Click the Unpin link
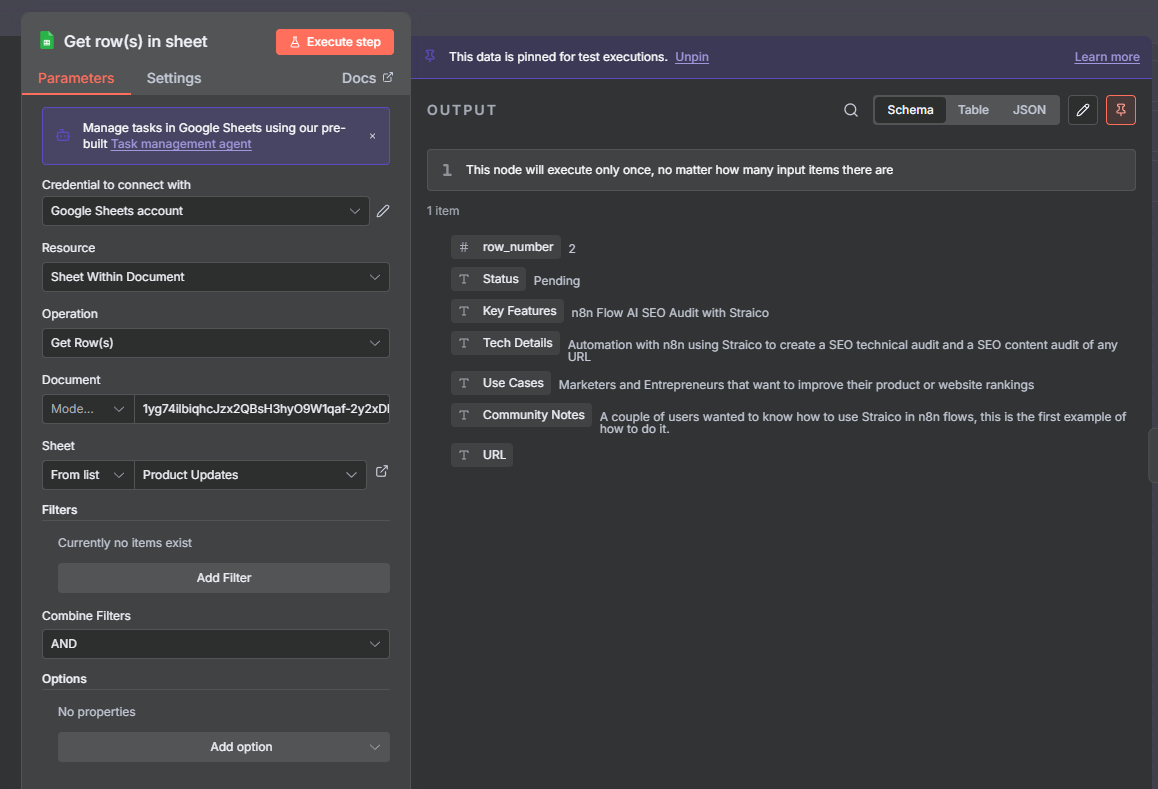The height and width of the screenshot is (789, 1158). [692, 57]
